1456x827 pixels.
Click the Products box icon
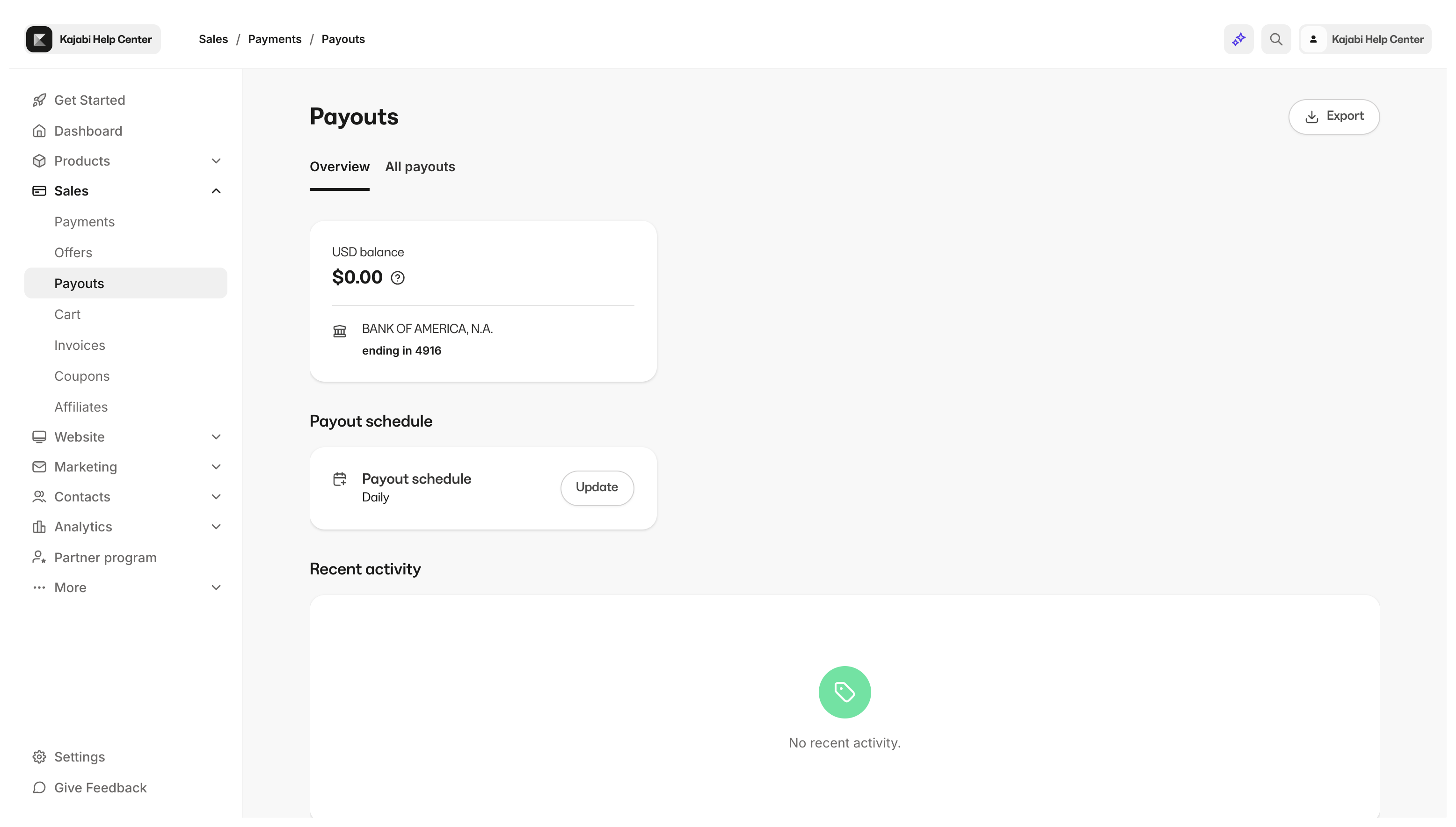pyautogui.click(x=39, y=161)
